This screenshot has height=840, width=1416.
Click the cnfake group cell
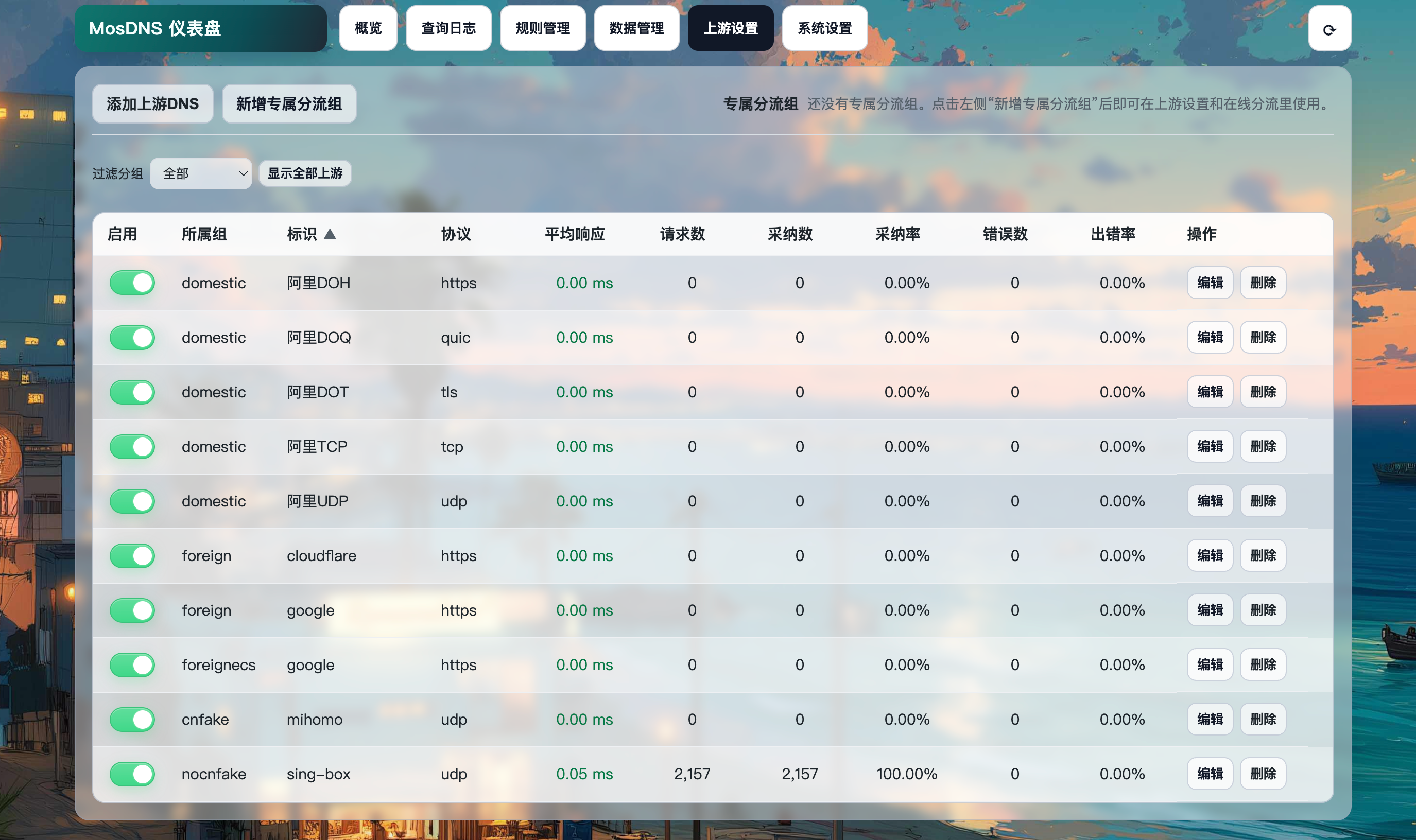click(x=205, y=720)
